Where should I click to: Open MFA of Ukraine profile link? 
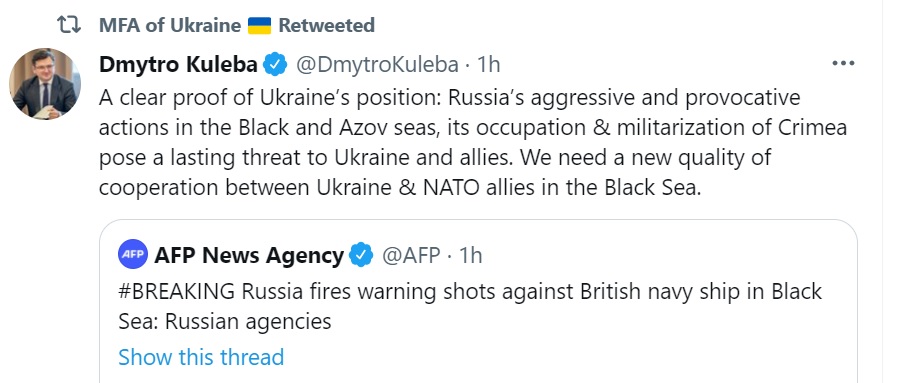coord(169,26)
